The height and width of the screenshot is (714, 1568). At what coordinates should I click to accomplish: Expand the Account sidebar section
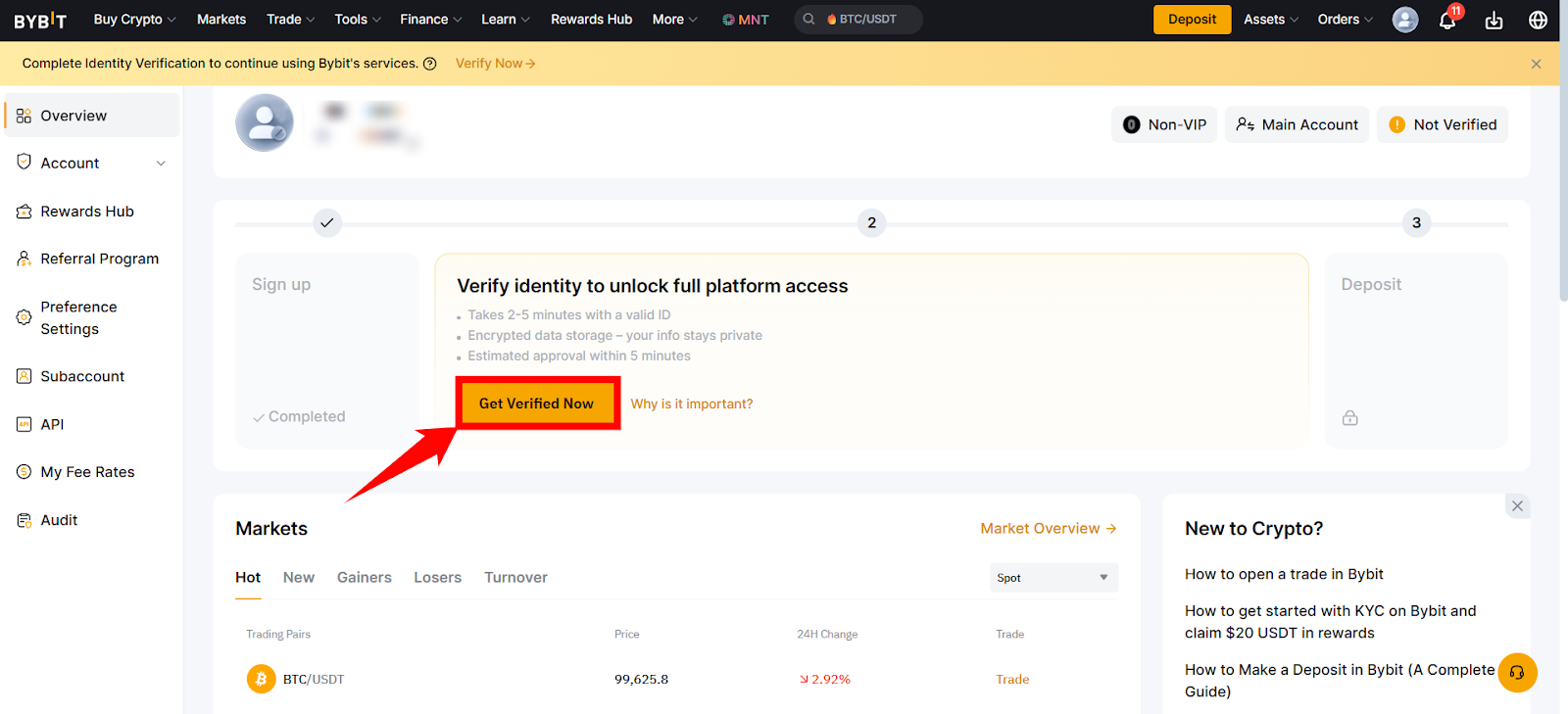click(92, 164)
